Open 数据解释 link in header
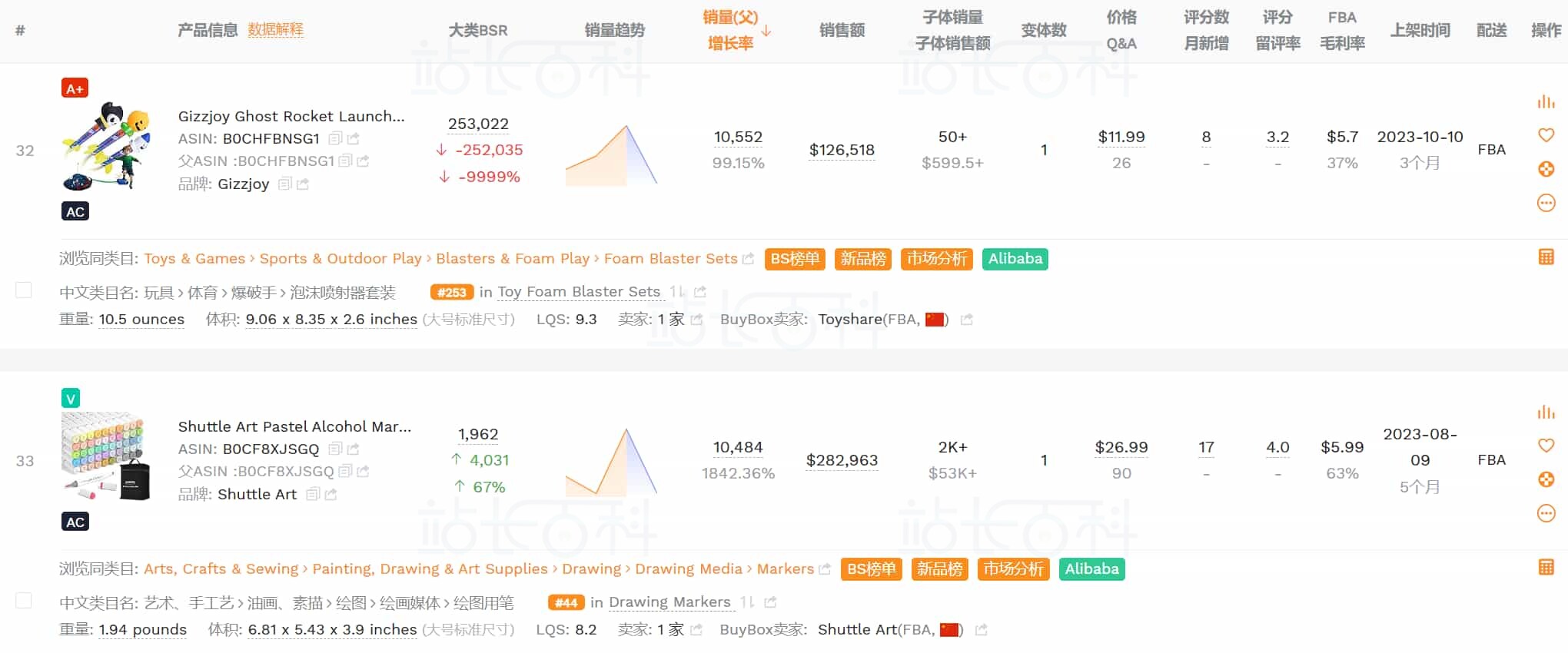The width and height of the screenshot is (1568, 653). pyautogui.click(x=275, y=30)
